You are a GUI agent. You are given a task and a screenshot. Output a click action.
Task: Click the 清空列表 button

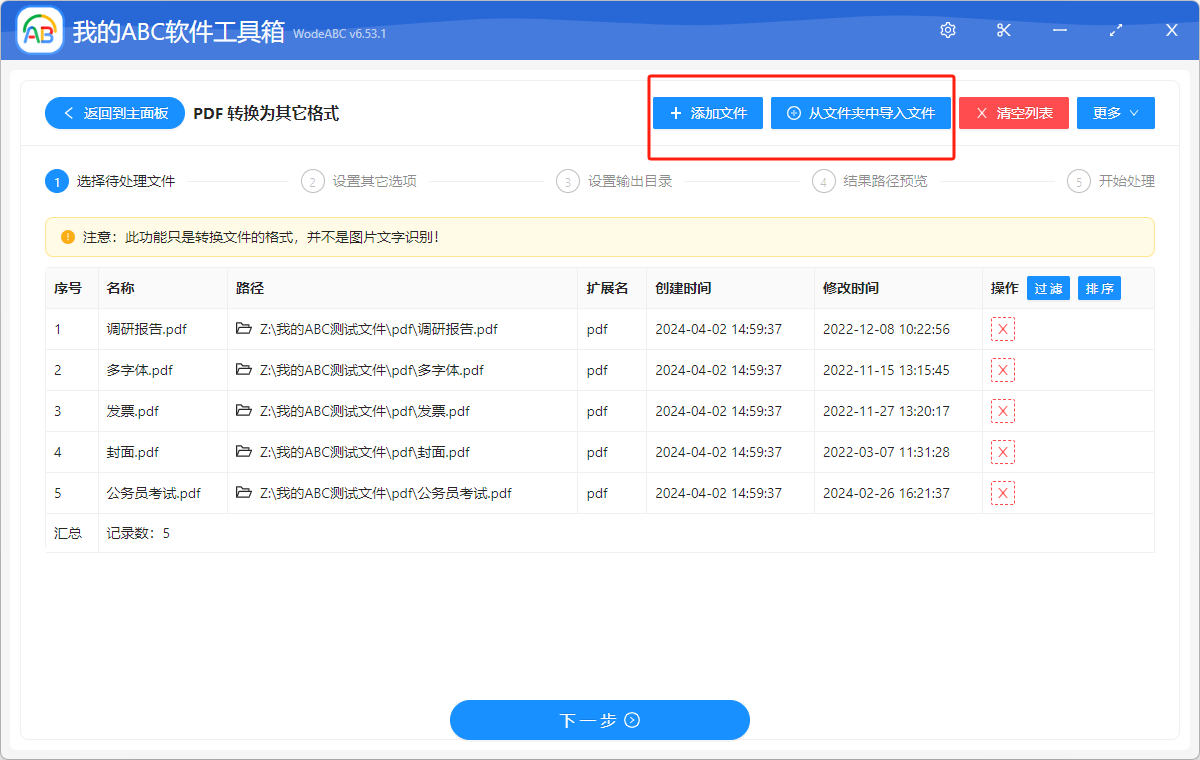(1013, 113)
